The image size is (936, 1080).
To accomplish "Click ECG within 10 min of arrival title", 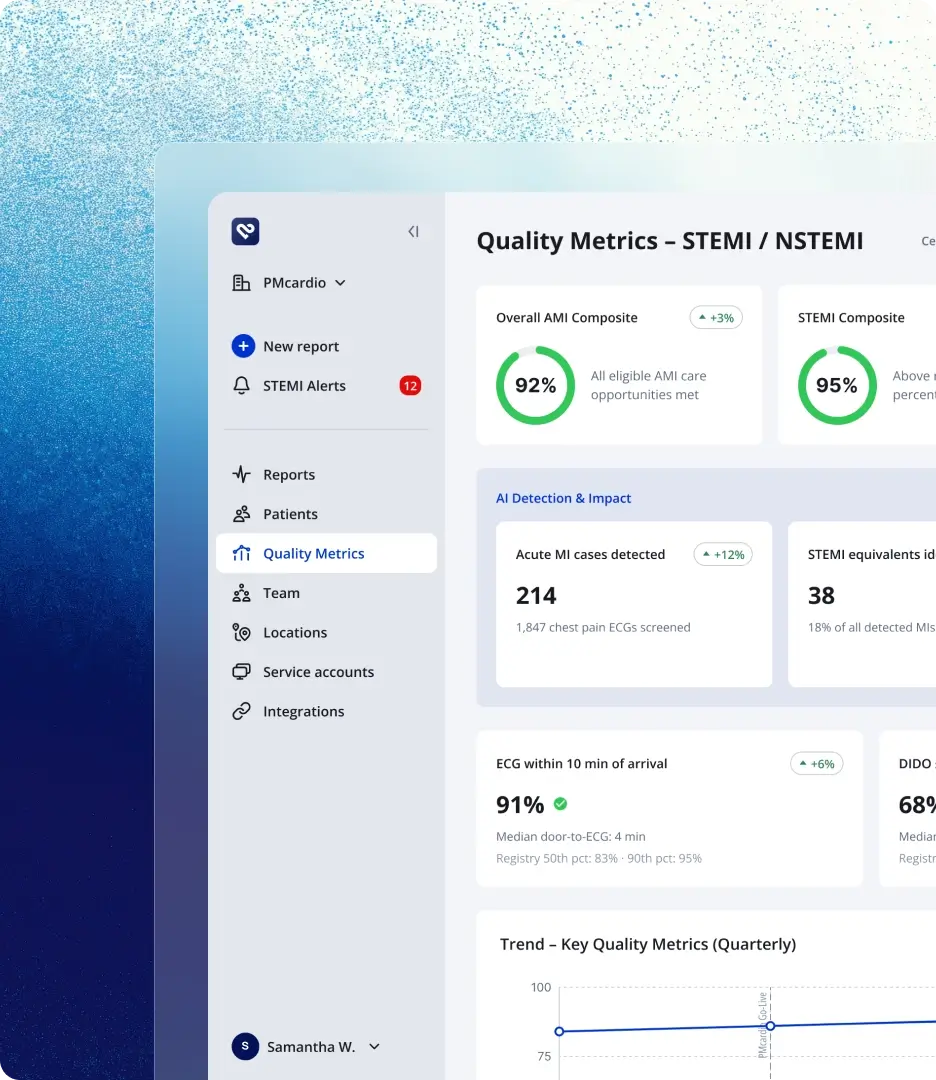I will tap(581, 764).
